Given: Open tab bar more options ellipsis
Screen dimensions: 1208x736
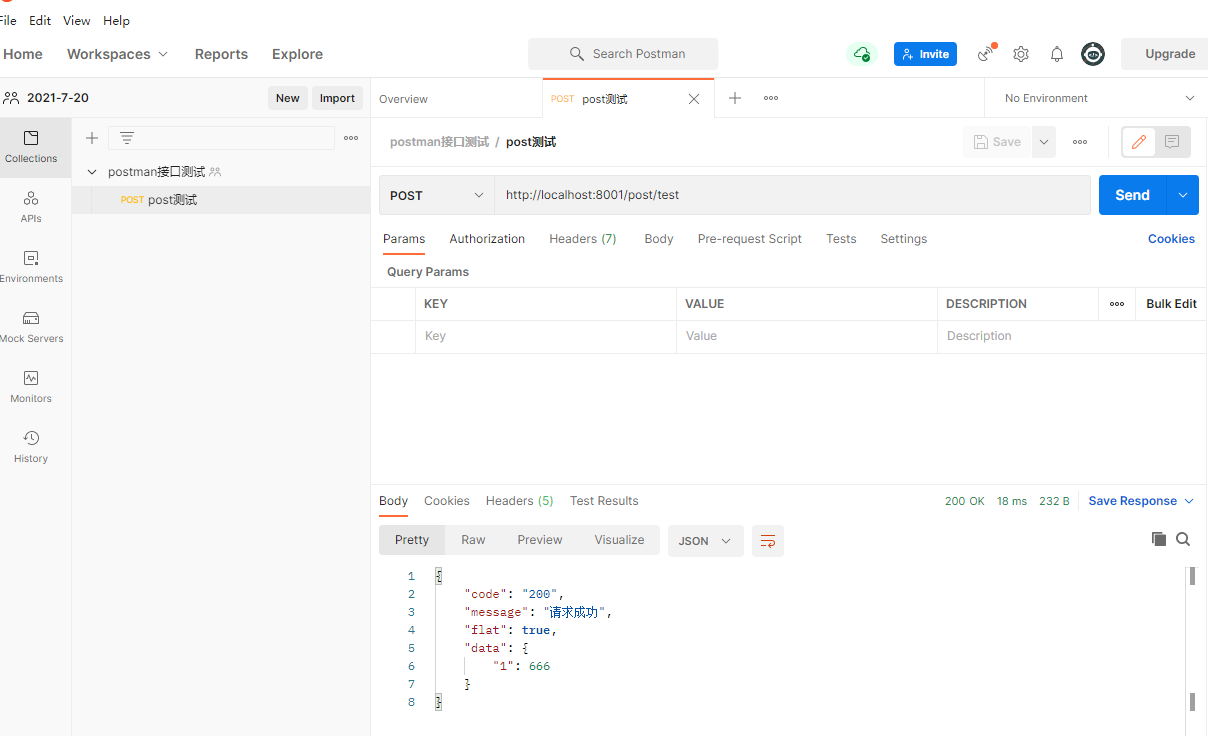Looking at the screenshot, I should [x=771, y=98].
